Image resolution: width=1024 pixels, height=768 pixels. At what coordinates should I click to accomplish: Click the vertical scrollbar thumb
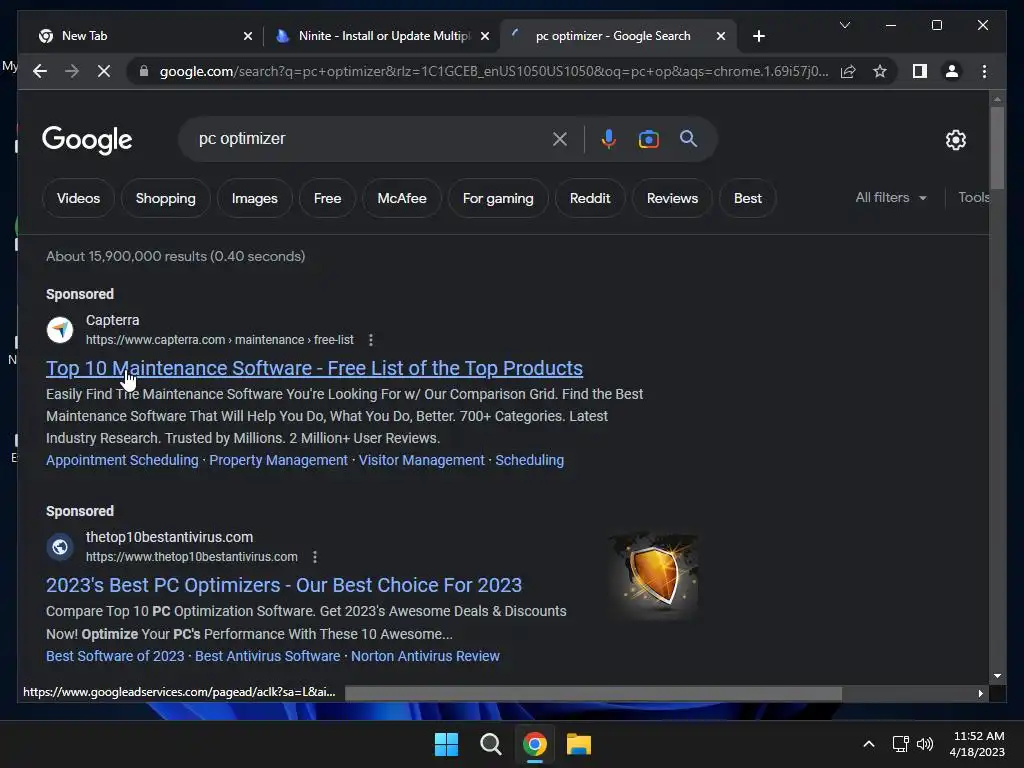(x=997, y=148)
